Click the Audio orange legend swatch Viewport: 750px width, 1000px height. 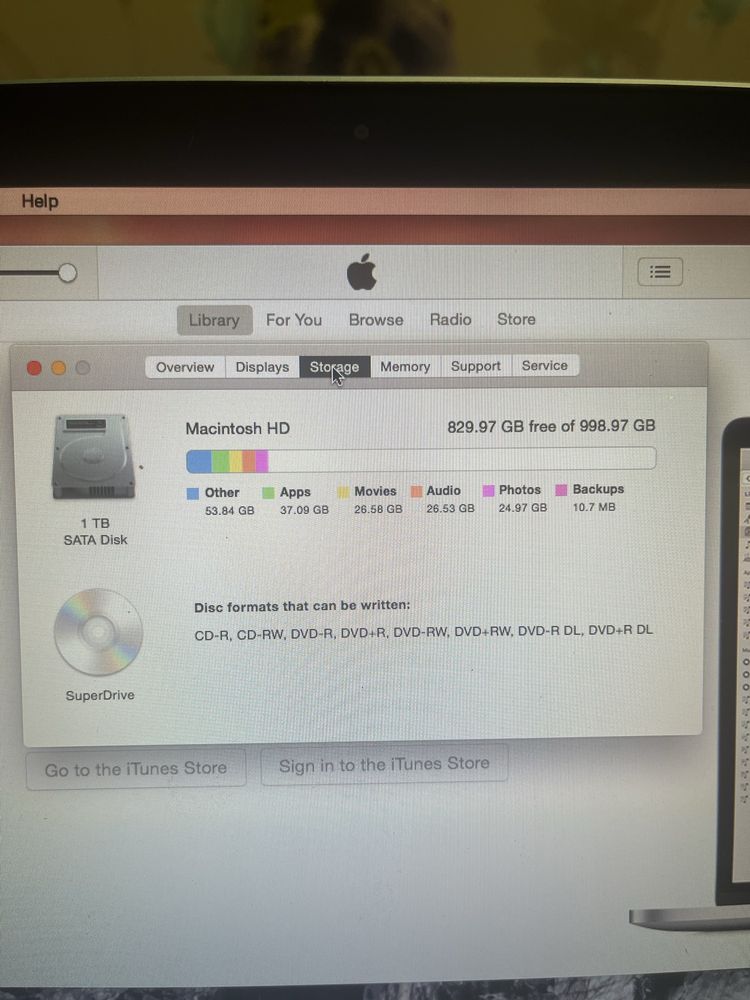[416, 491]
